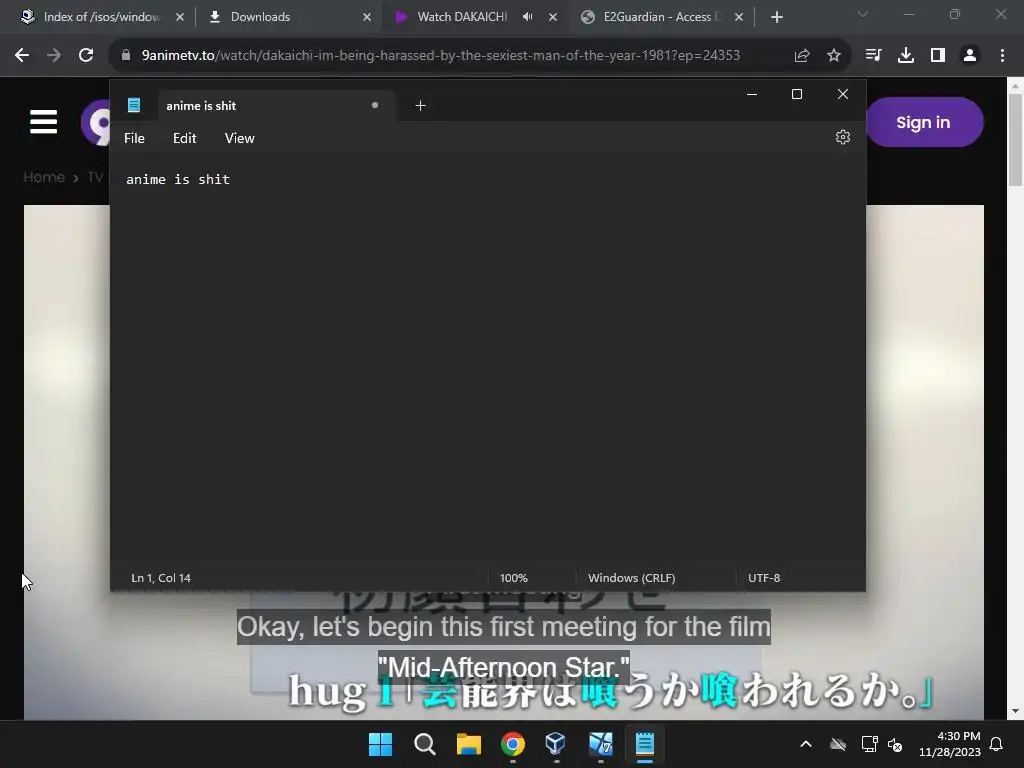Open Chrome three-dot menu

[x=1002, y=55]
